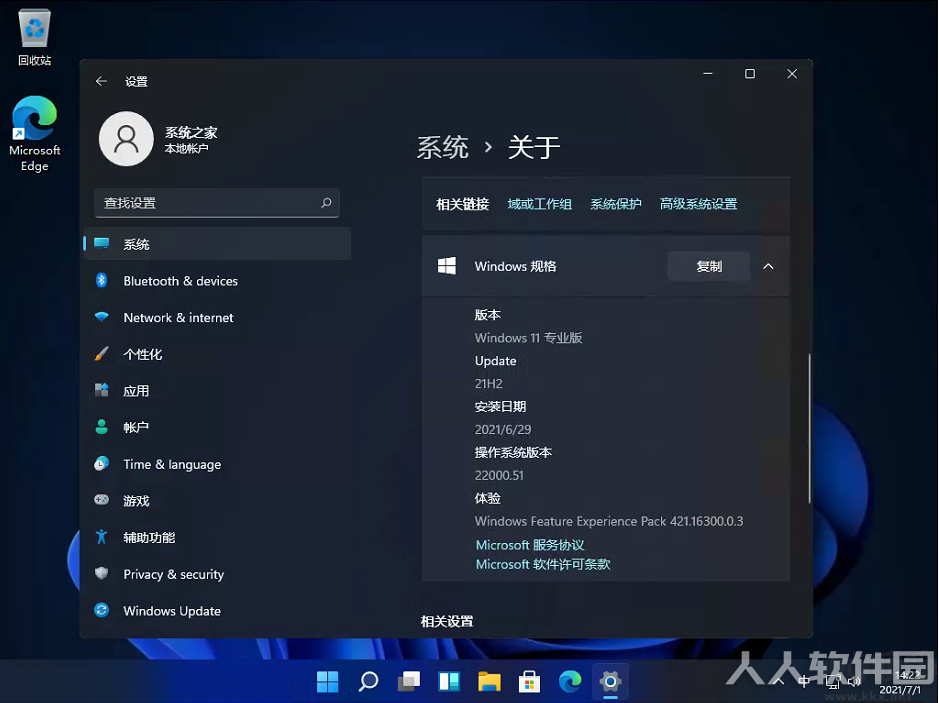Open 应用 apps settings

[217, 390]
